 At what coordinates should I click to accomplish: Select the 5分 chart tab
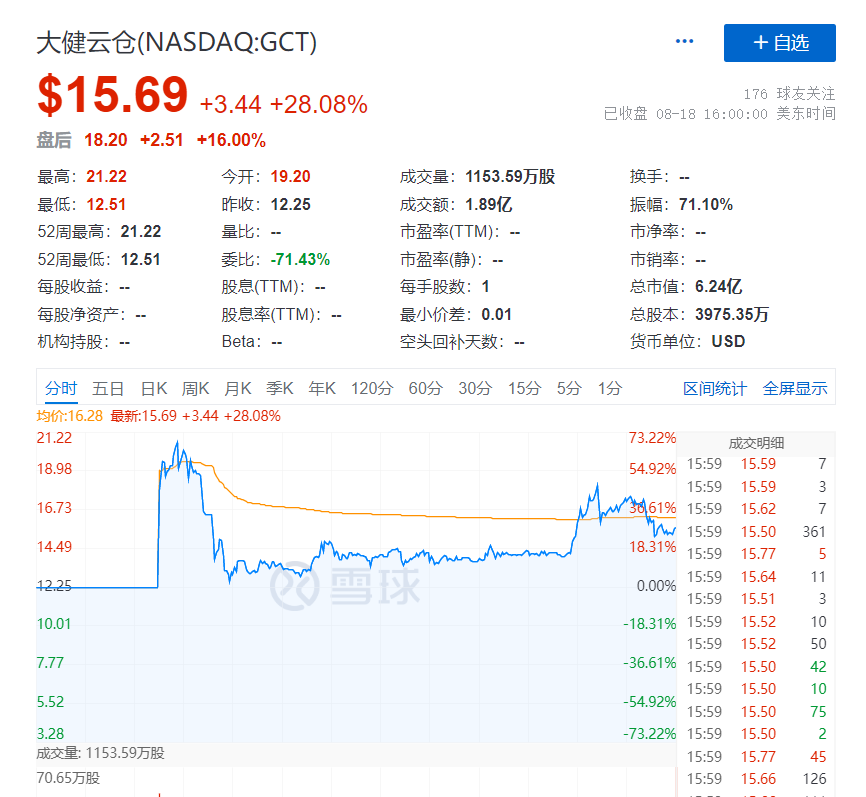569,388
